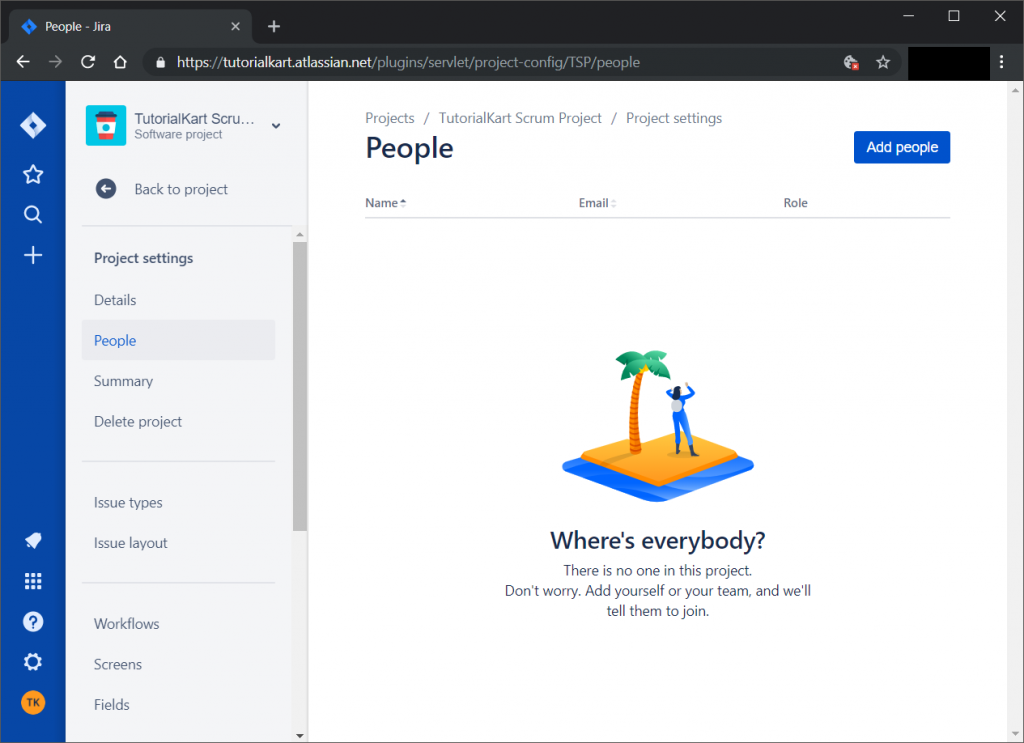Click the star icon to view starred items
Image resolution: width=1024 pixels, height=743 pixels.
(32, 174)
